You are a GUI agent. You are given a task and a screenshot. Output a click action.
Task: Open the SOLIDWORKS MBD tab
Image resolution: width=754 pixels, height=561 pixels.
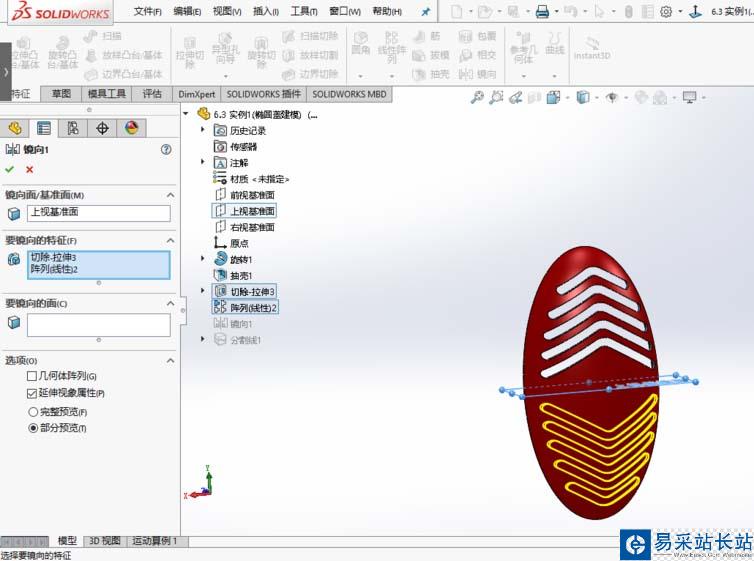[x=349, y=94]
